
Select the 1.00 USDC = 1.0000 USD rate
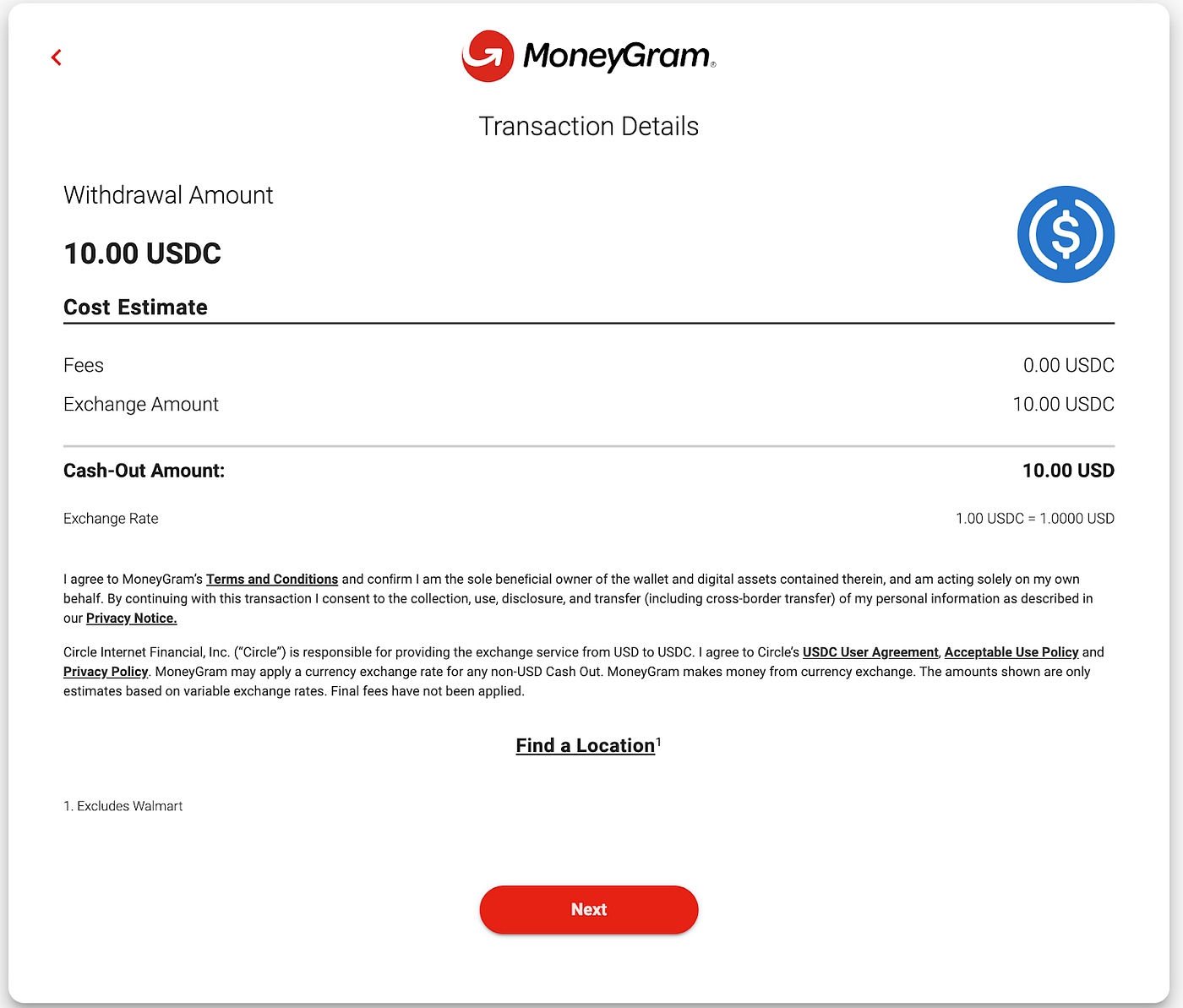[1035, 519]
